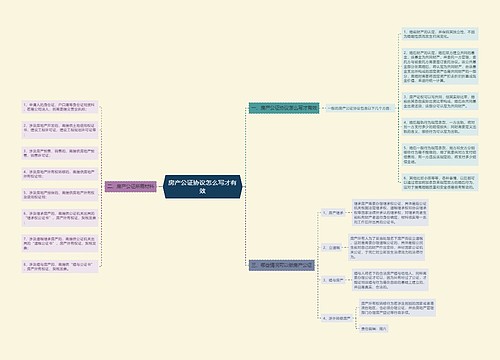Select the slate-blue branch node numbered 三
The height and width of the screenshot is (360, 500).
pos(282,265)
